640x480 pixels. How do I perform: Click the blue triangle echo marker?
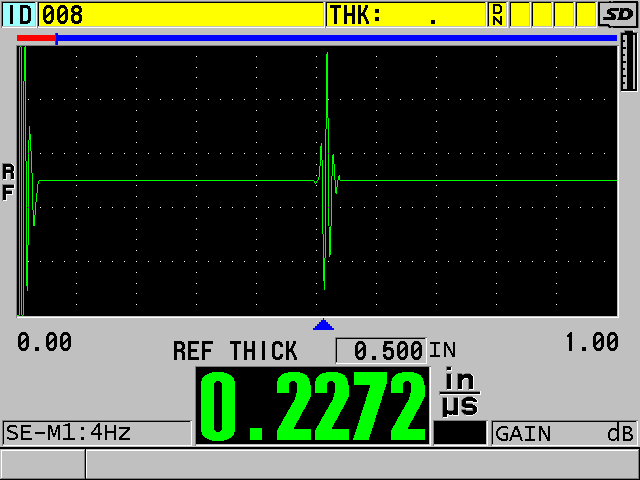coord(322,325)
